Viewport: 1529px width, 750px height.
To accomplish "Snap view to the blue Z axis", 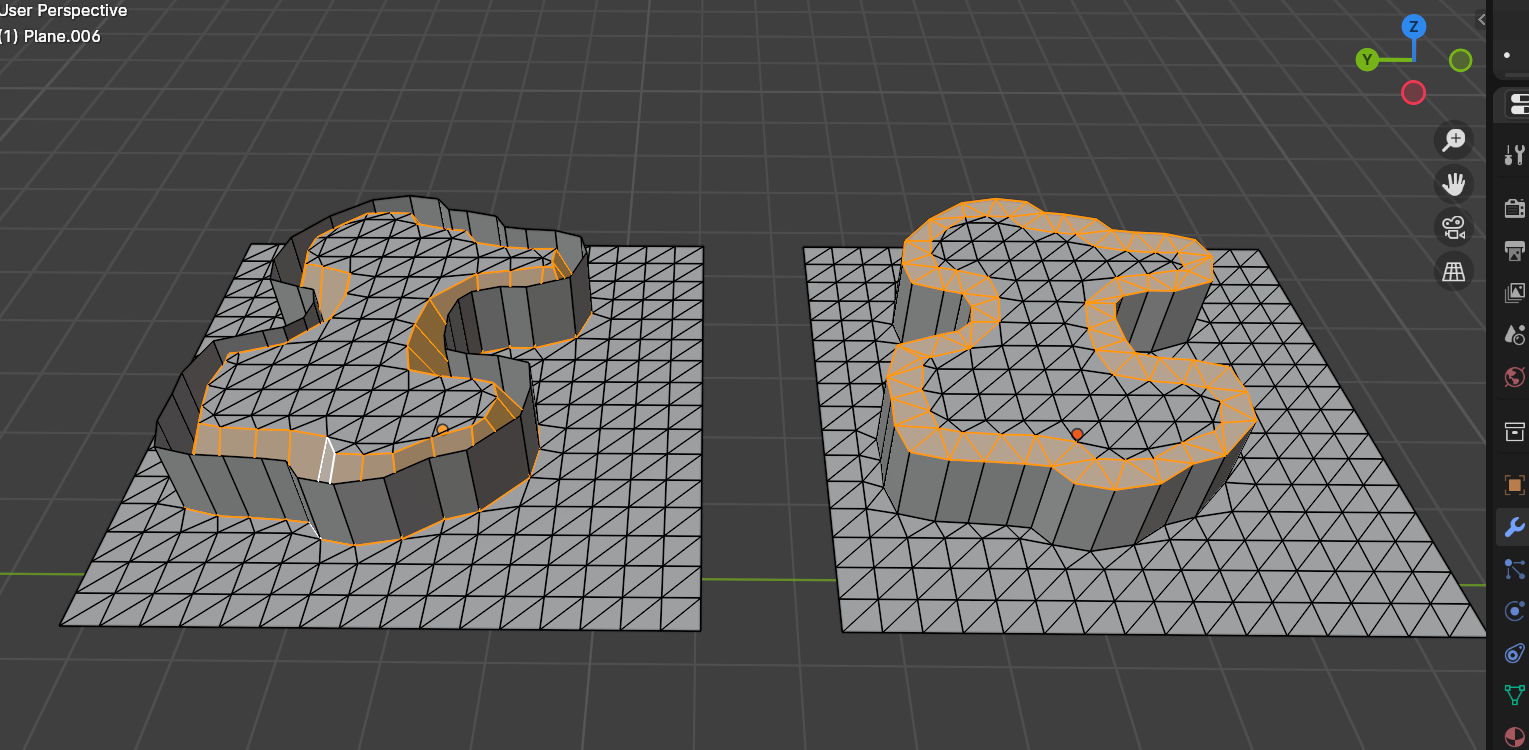I will click(1413, 27).
